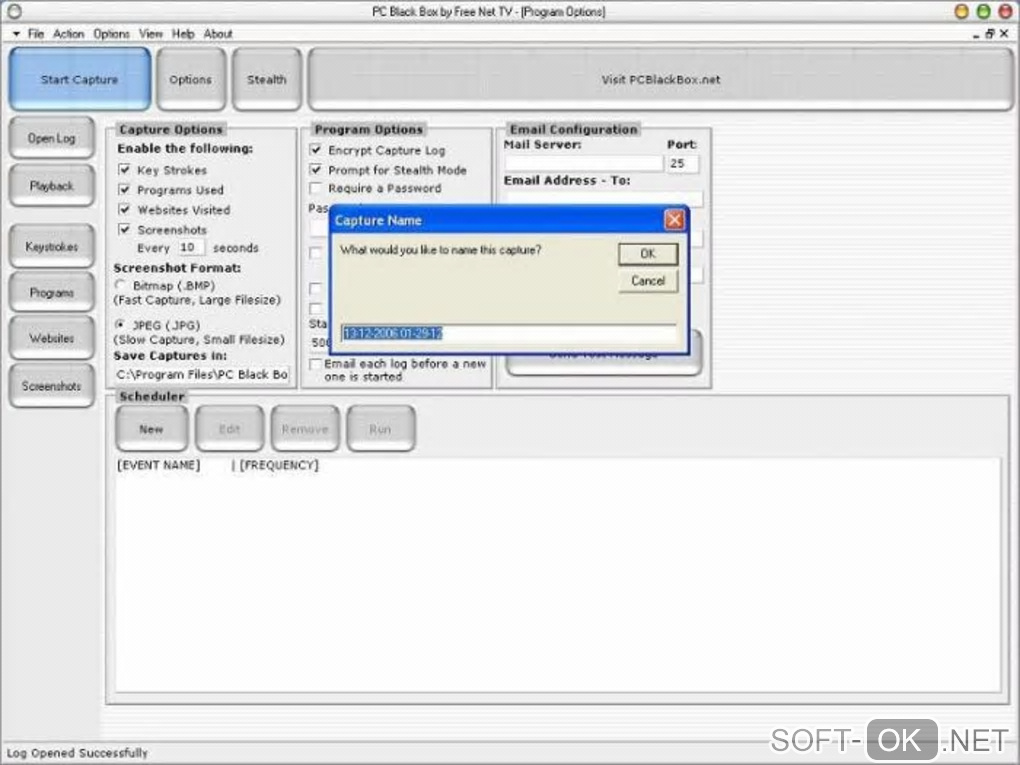The height and width of the screenshot is (765, 1020).
Task: Click OK in Capture Name dialog
Action: [648, 254]
